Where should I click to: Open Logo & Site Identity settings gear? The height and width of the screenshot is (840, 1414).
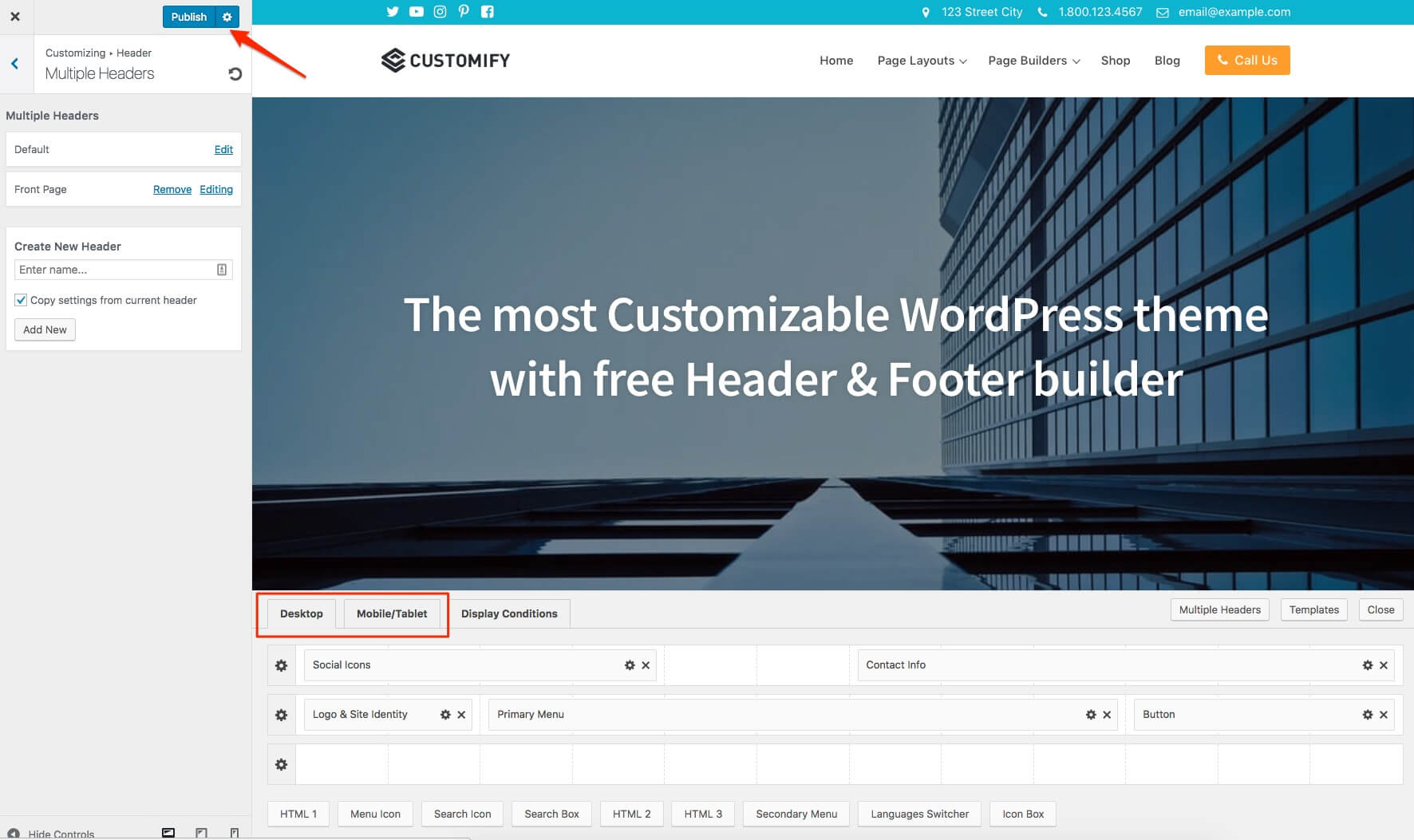click(445, 715)
